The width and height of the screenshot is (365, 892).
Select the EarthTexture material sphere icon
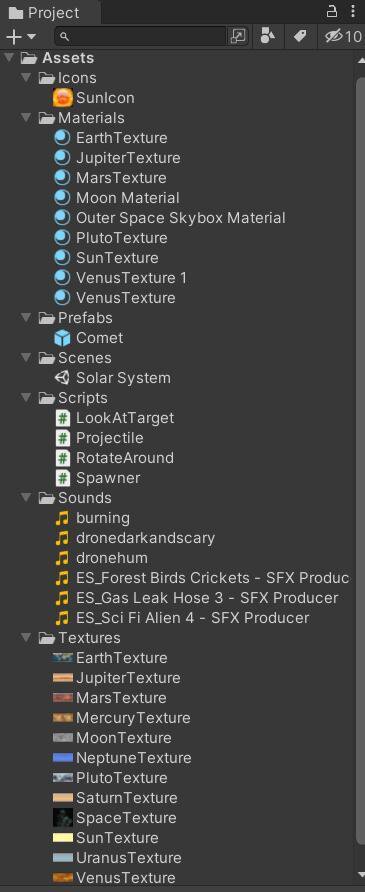point(63,138)
